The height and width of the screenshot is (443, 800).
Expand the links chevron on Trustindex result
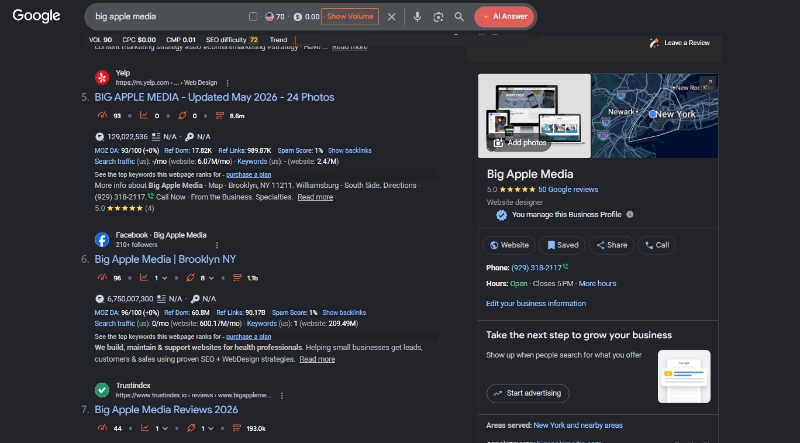[211, 428]
